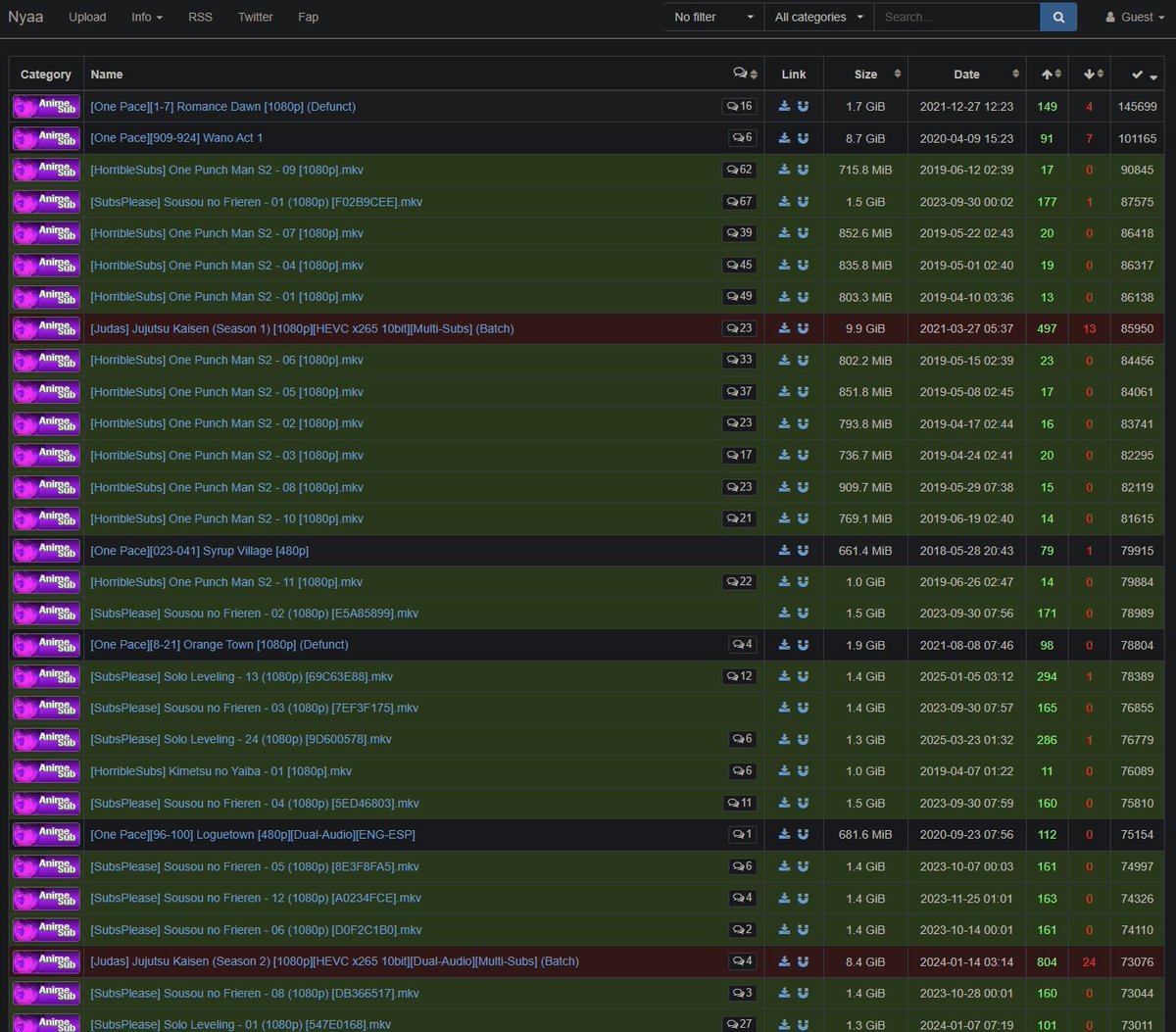Open Sousou no Frieren - 05 torrent page

(255, 866)
